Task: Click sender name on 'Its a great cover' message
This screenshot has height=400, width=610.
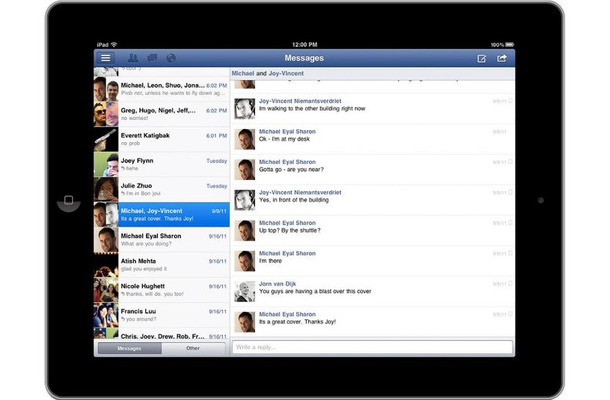Action: [x=287, y=314]
